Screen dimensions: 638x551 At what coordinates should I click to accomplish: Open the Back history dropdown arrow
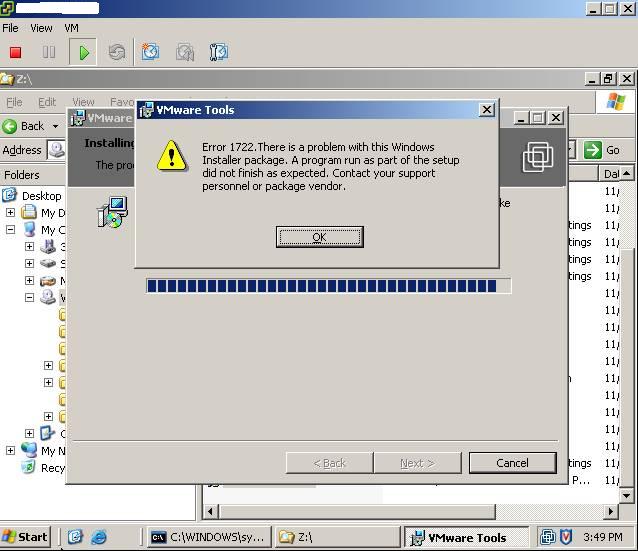point(55,127)
